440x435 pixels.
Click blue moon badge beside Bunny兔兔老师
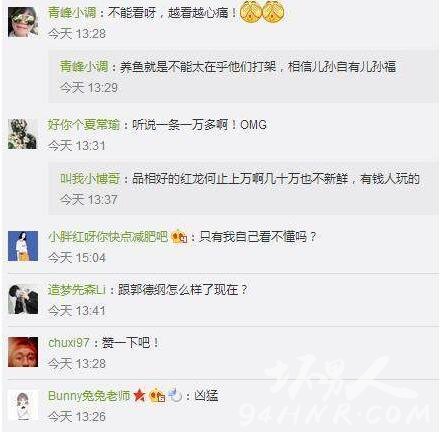pos(175,396)
